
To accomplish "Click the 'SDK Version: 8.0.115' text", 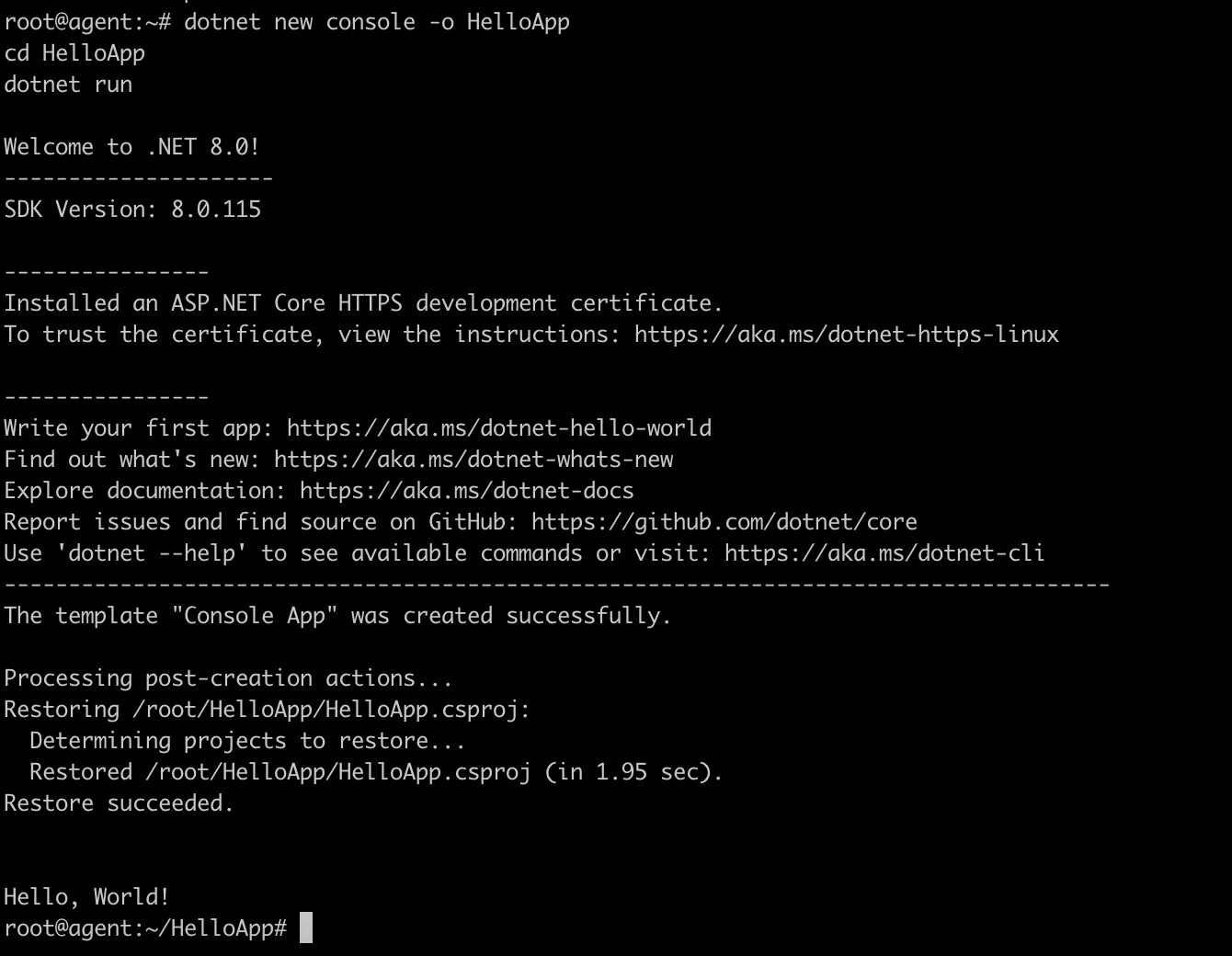I will point(132,210).
